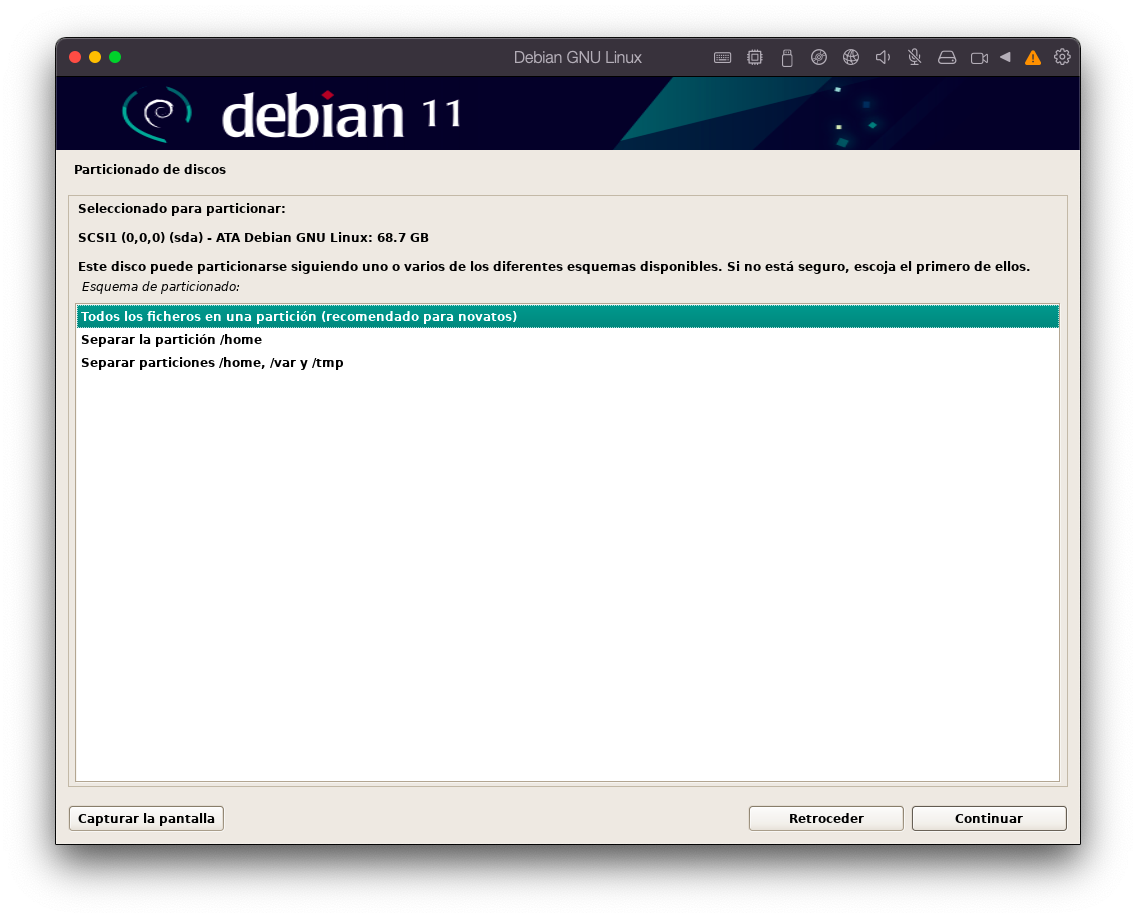Screen dimensions: 1136x918
Task: Click the CPU chip icon
Action: tap(754, 58)
